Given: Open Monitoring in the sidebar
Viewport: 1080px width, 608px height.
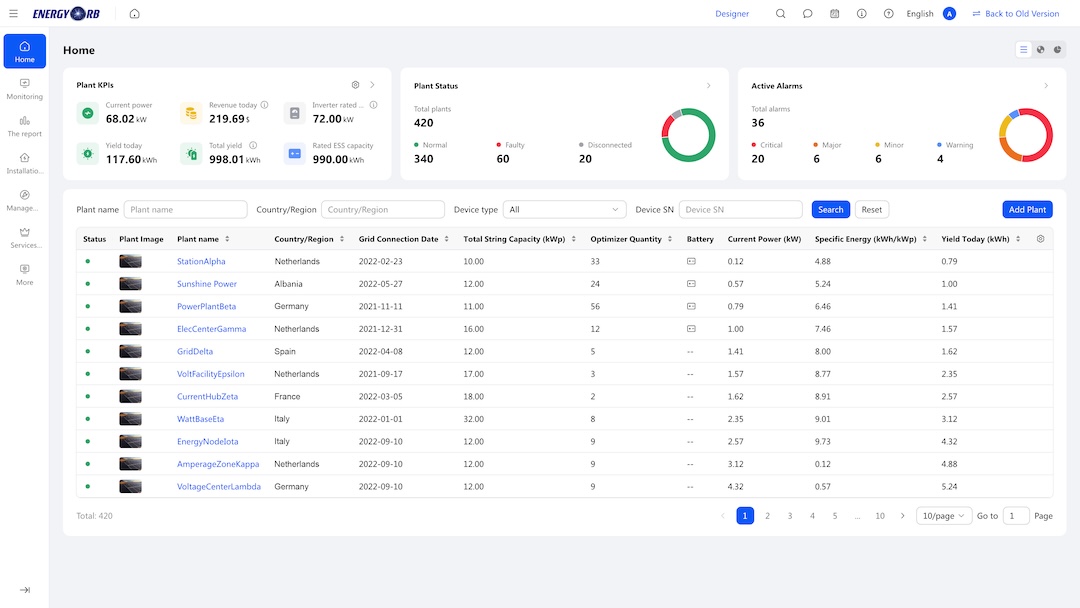Looking at the screenshot, I should pos(25,90).
